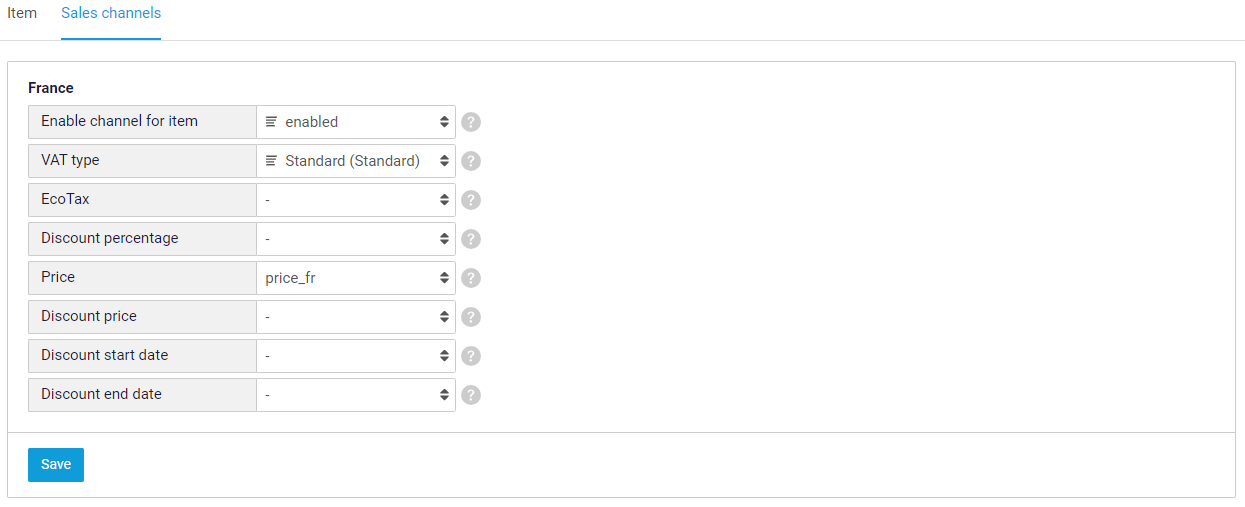Click help icon next to Discount end date
This screenshot has height=507, width=1245.
coord(471,395)
